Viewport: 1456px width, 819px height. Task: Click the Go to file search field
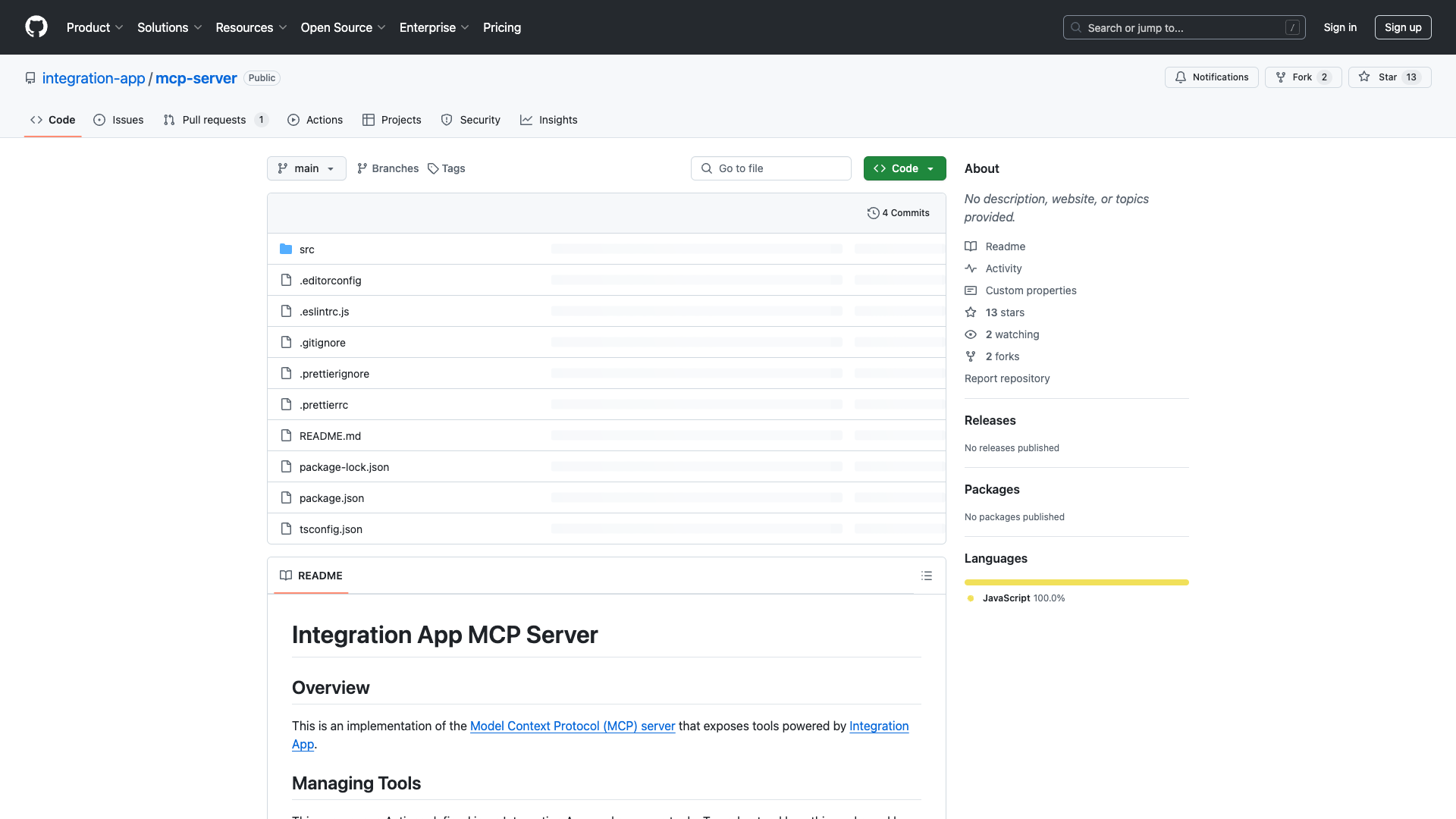pyautogui.click(x=770, y=168)
